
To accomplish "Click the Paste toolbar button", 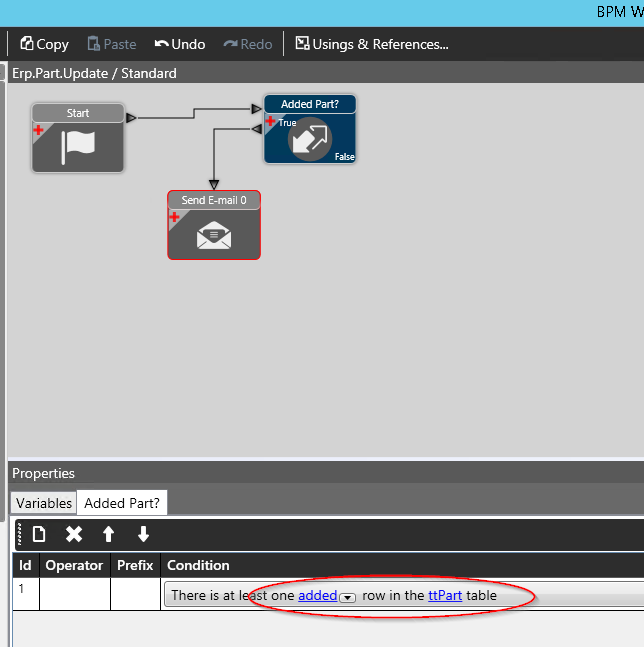I will [x=111, y=44].
